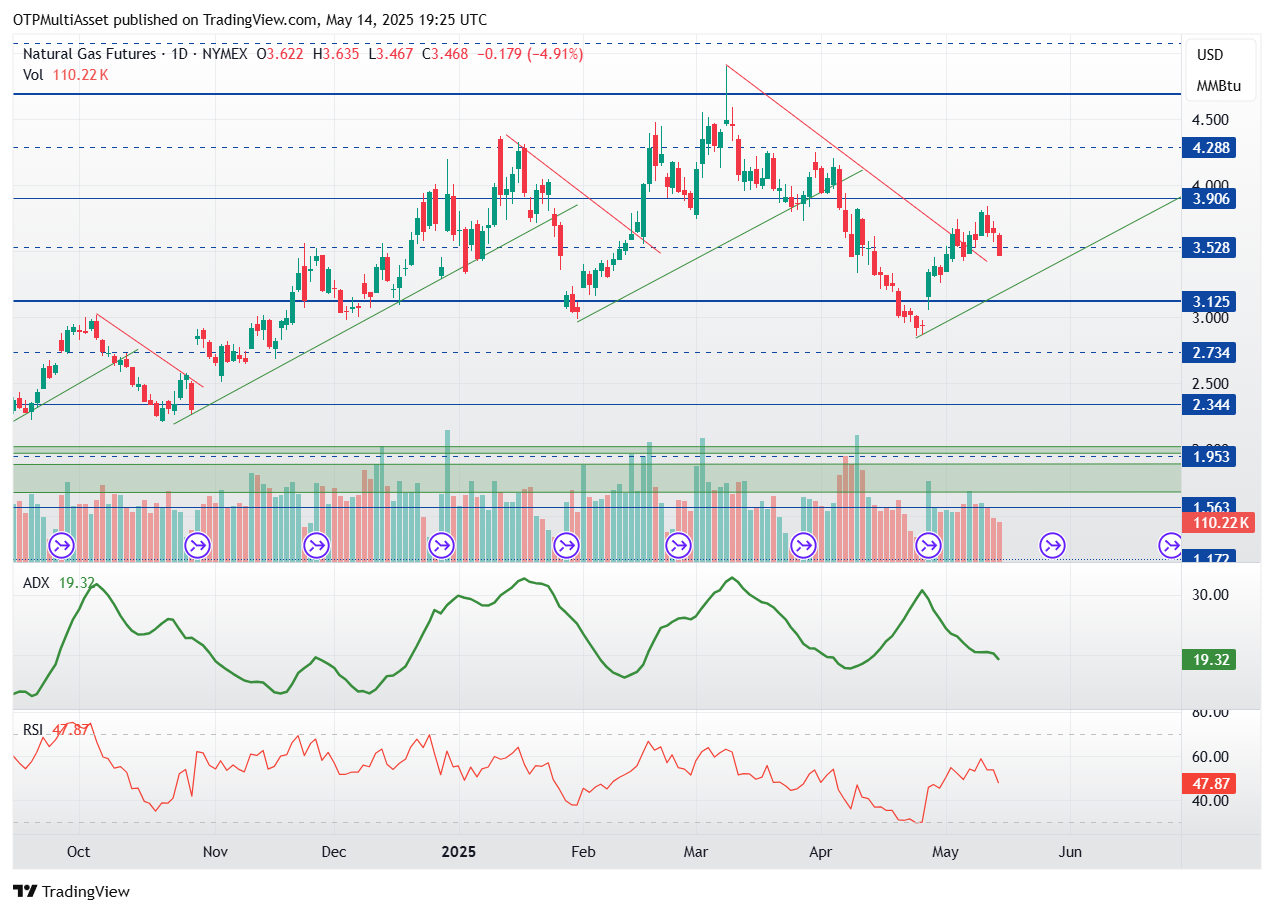Click the Oct label on time axis
The image size is (1274, 913).
(x=78, y=852)
